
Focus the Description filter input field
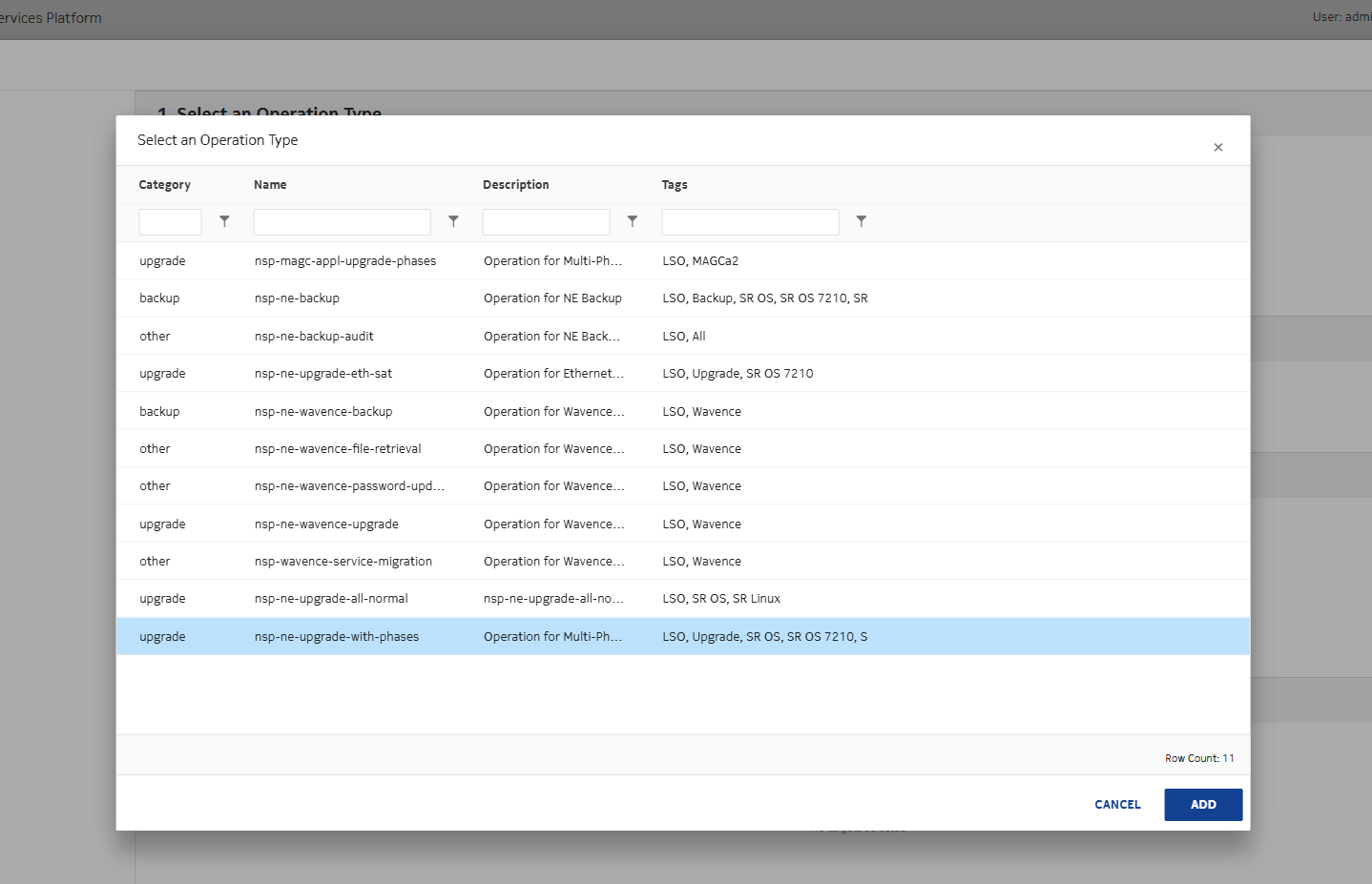546,222
